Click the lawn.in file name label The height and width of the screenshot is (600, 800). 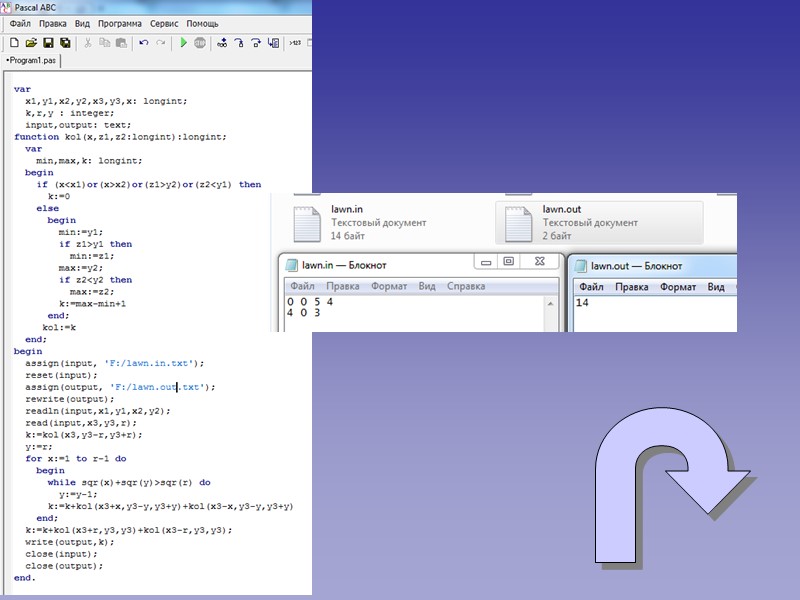point(347,209)
